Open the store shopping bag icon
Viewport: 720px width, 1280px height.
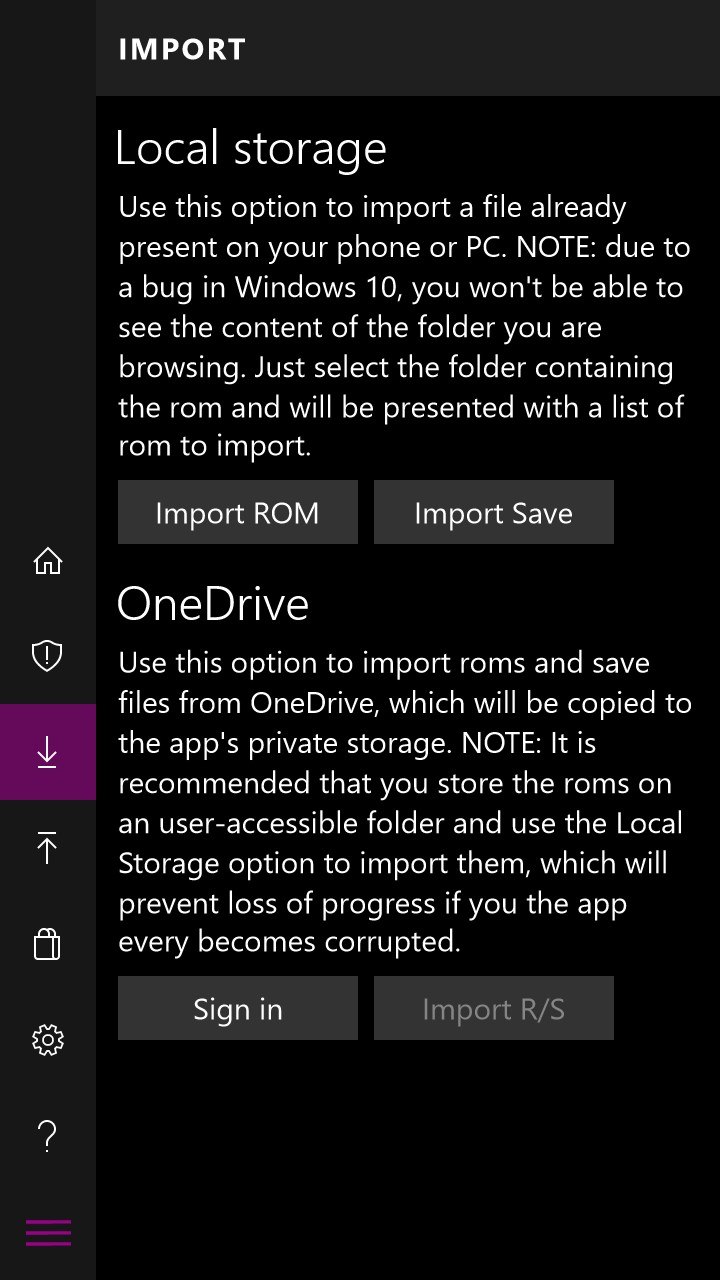click(x=47, y=944)
